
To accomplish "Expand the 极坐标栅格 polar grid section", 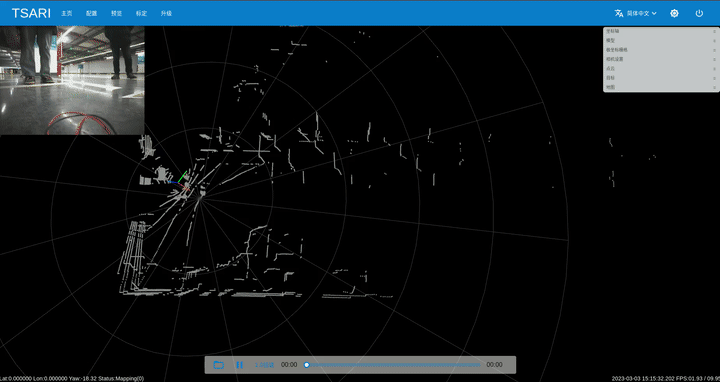I will tap(661, 50).
